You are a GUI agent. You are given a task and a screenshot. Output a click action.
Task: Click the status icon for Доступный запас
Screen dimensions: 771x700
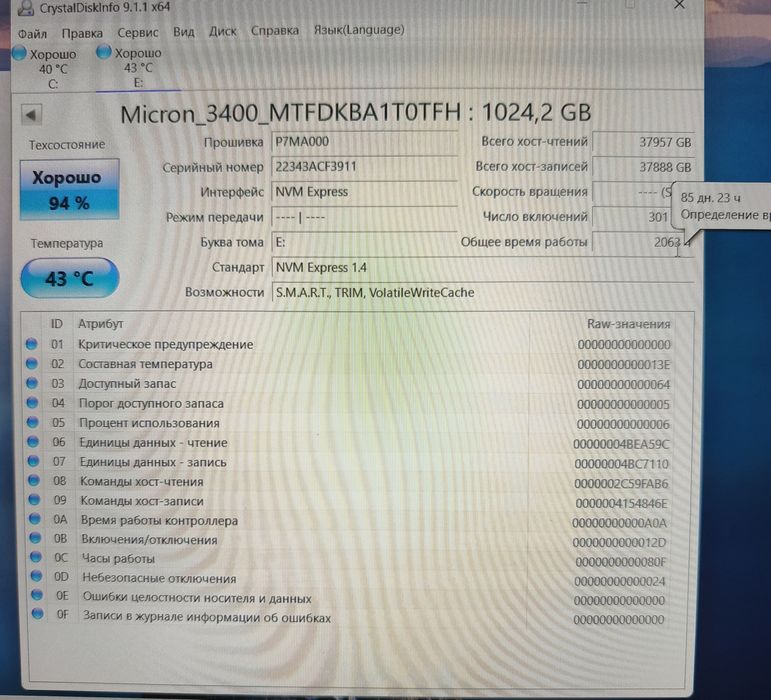tap(32, 383)
